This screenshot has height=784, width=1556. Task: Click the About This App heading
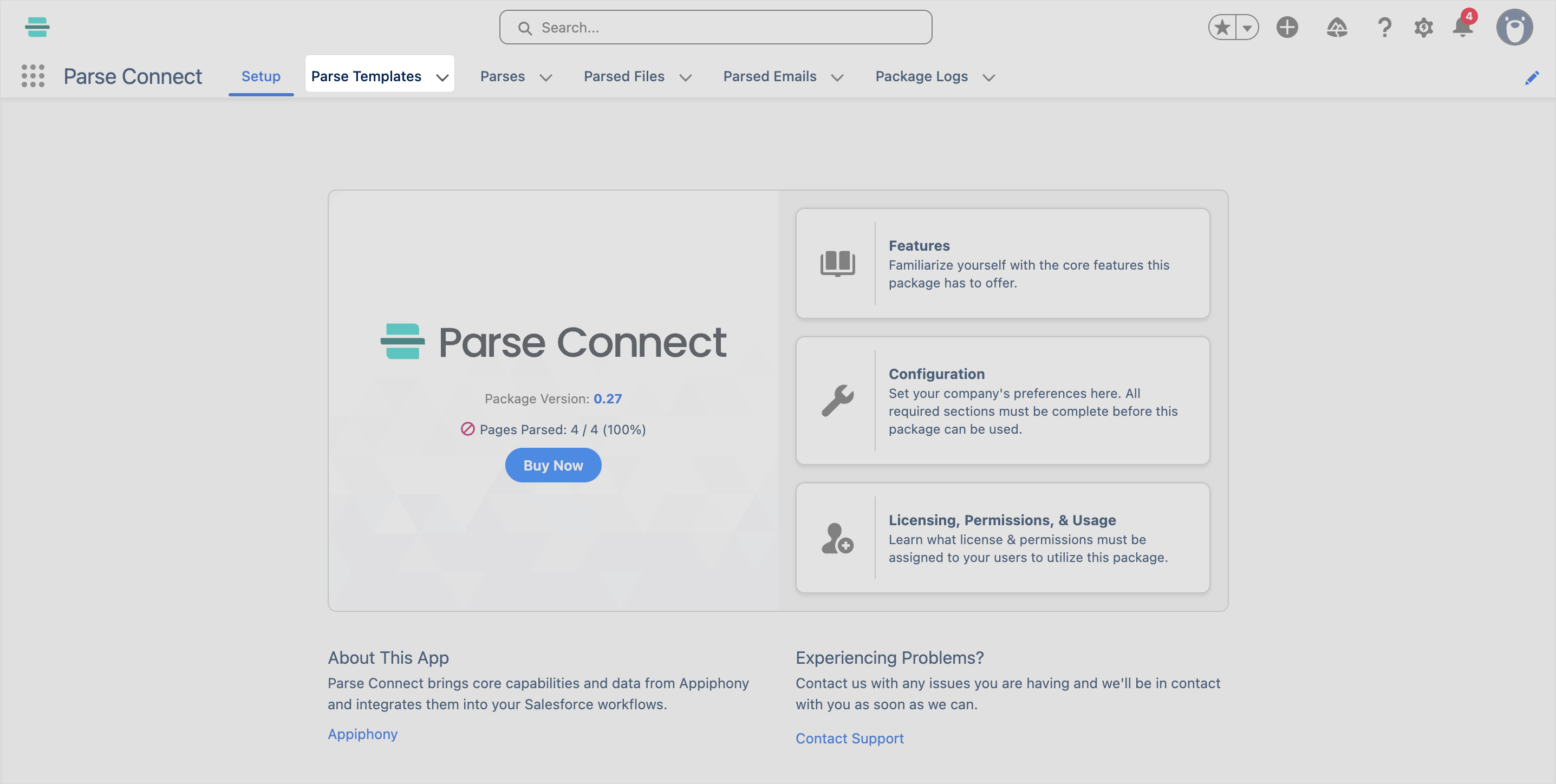(x=388, y=657)
